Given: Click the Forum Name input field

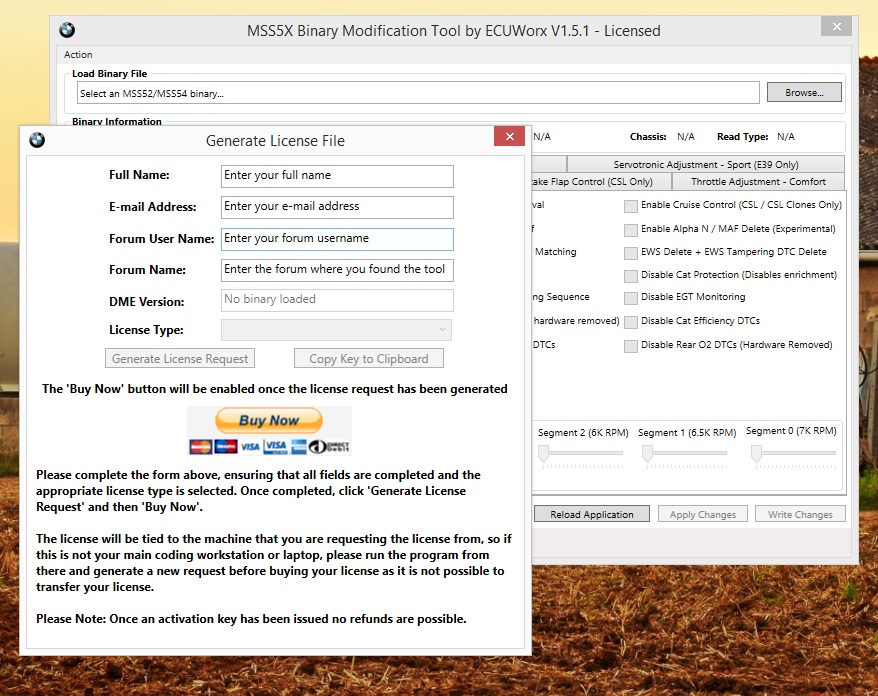Looking at the screenshot, I should pyautogui.click(x=337, y=270).
